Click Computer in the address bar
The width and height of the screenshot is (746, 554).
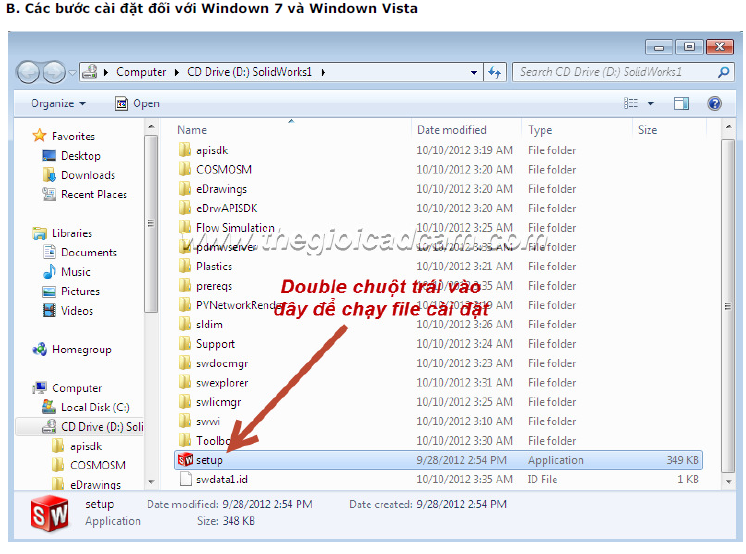(x=141, y=72)
